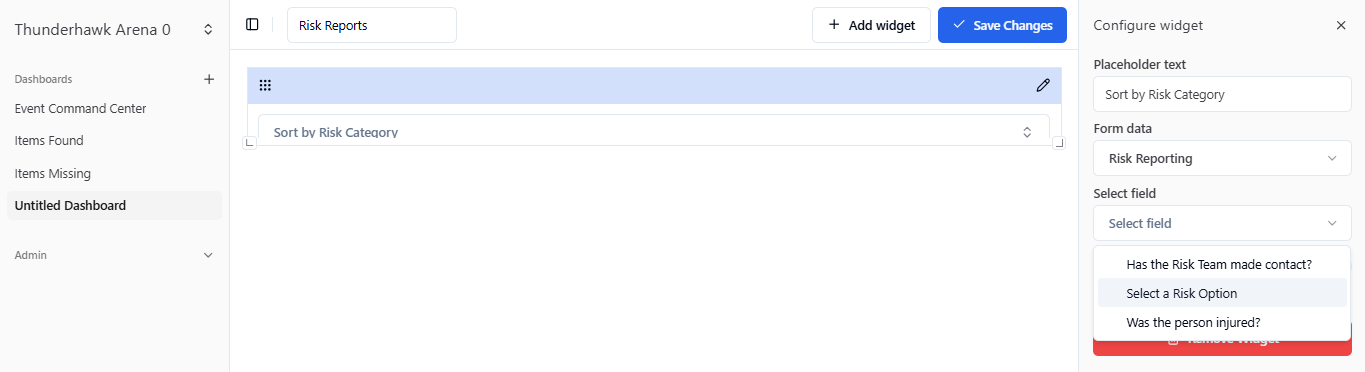Click the pencil edit icon on widget

click(x=1043, y=85)
